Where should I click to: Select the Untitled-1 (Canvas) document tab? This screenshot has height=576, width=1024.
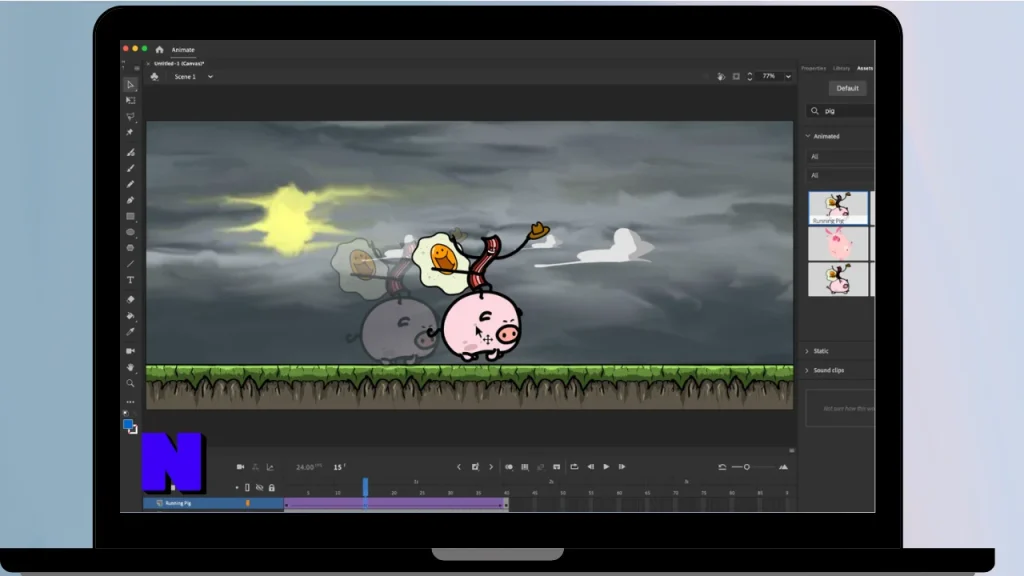pyautogui.click(x=179, y=63)
